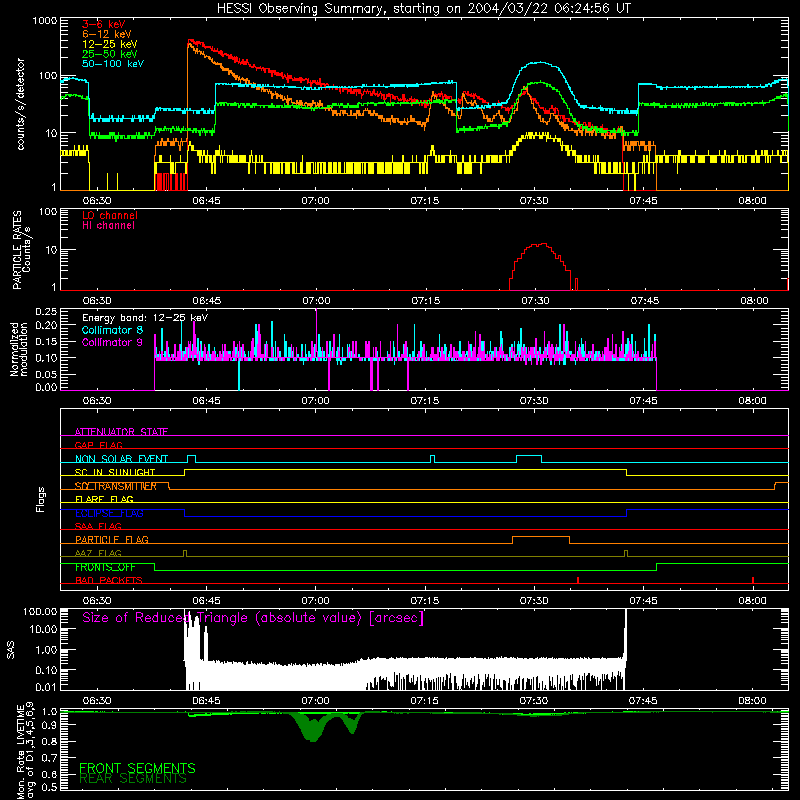Click the LO channel legend label
Screen dimensions: 800x800
click(110, 215)
